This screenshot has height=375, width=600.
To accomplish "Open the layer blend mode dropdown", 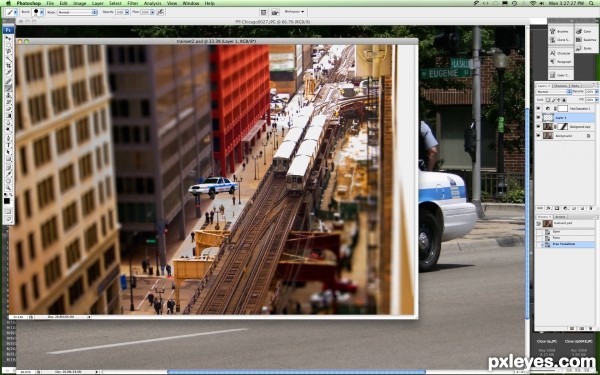I will tap(554, 92).
